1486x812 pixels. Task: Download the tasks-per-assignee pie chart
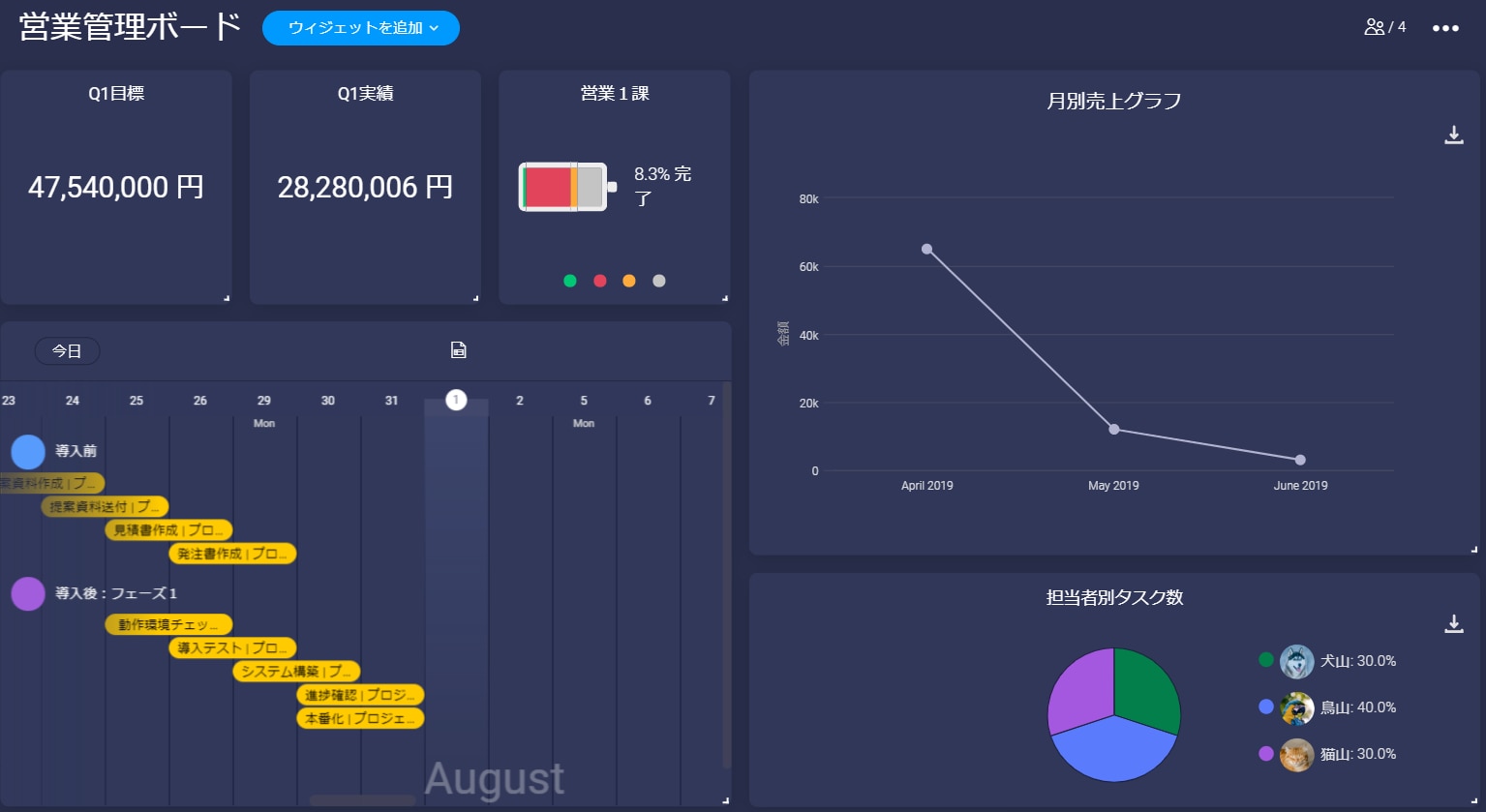click(x=1453, y=624)
